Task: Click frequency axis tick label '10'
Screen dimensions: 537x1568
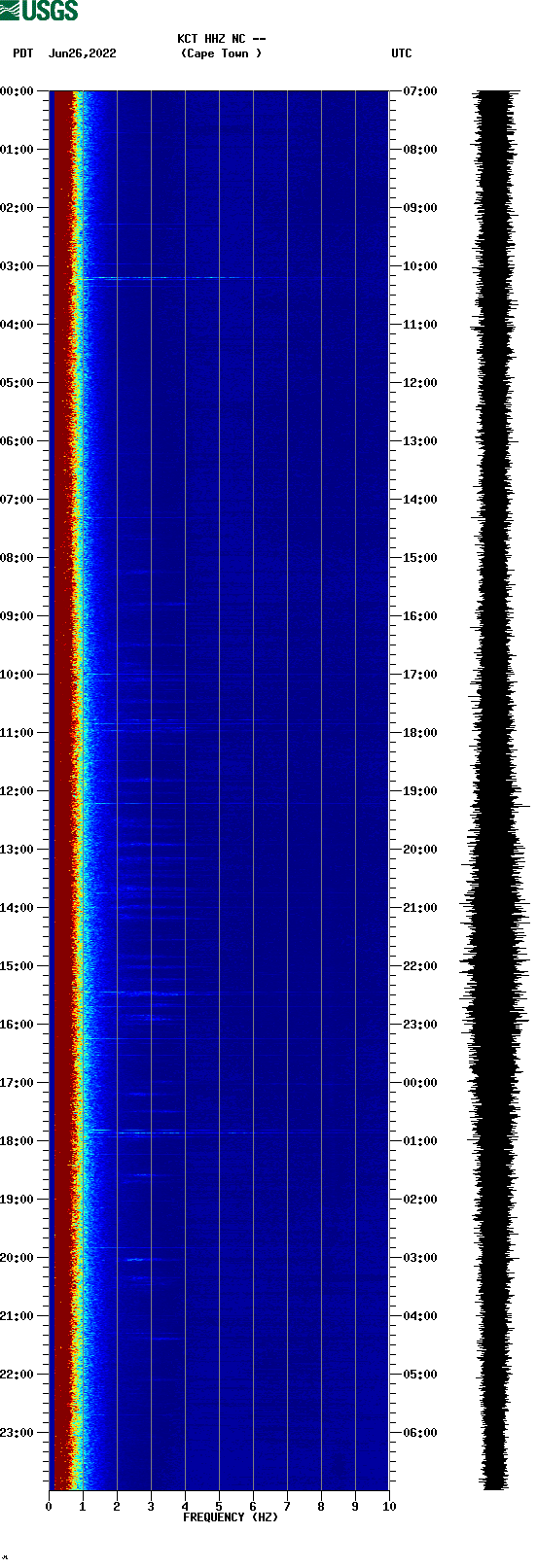Action: (389, 1506)
